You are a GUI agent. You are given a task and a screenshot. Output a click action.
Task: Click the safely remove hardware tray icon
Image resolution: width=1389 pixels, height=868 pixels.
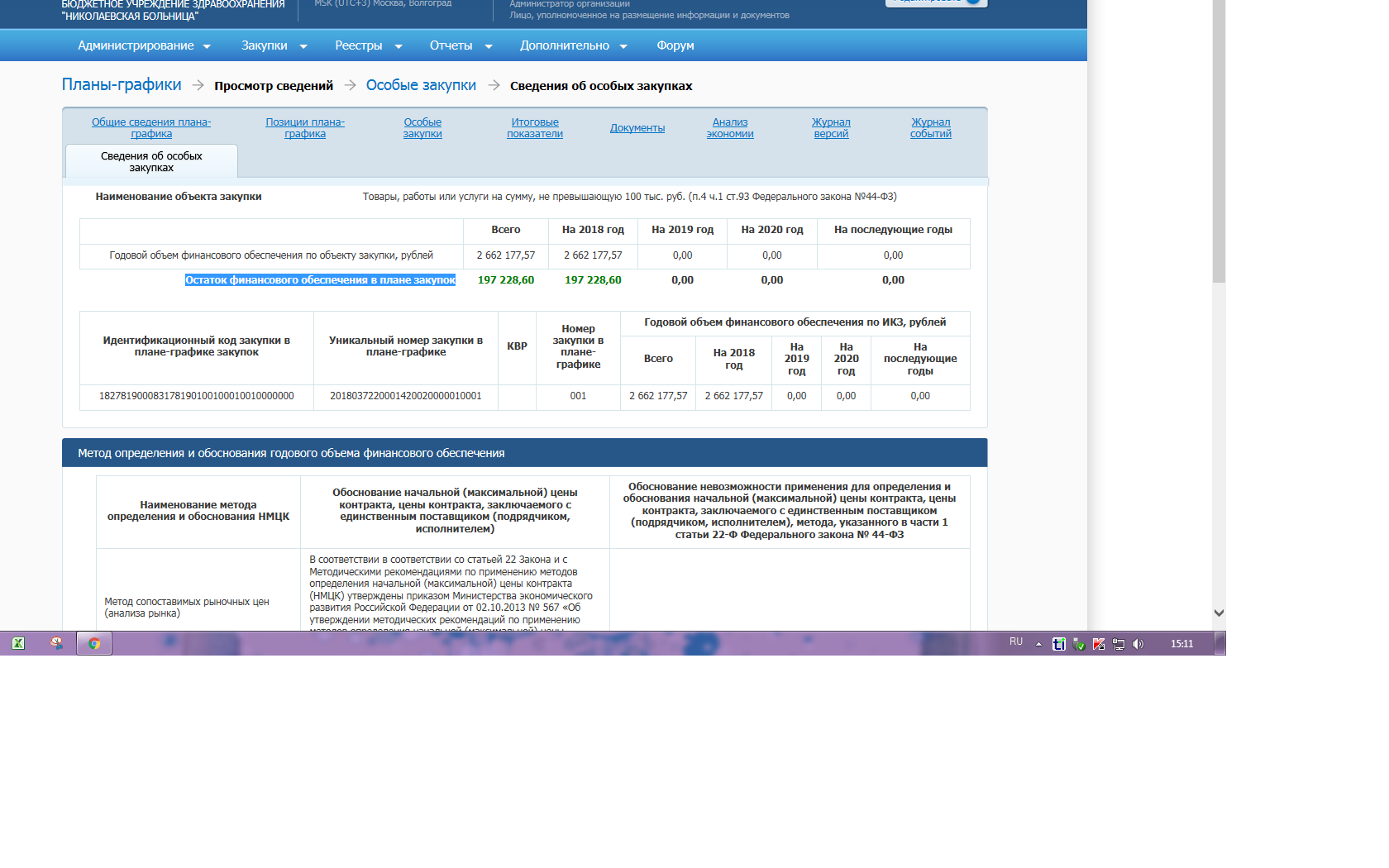click(1079, 644)
